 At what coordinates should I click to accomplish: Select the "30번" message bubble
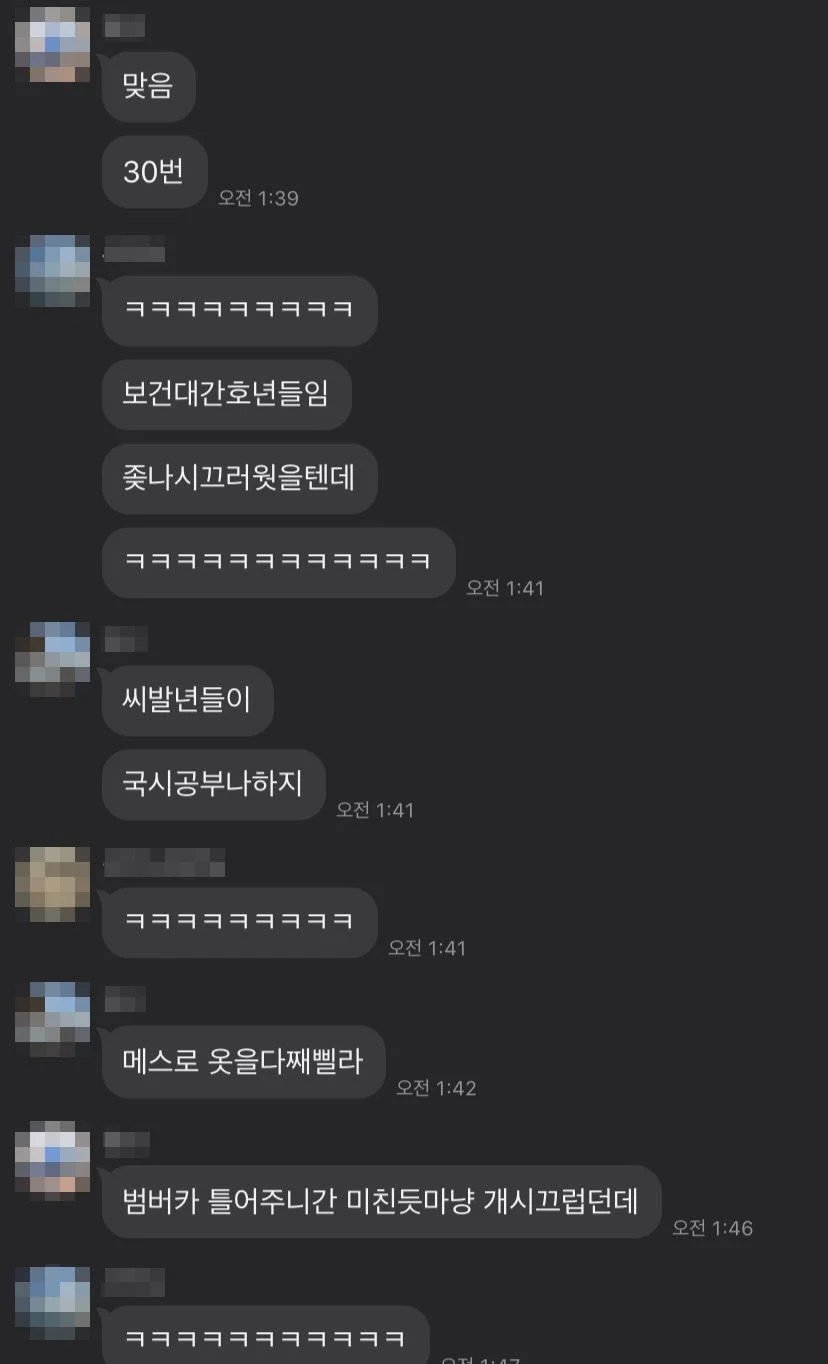[154, 172]
